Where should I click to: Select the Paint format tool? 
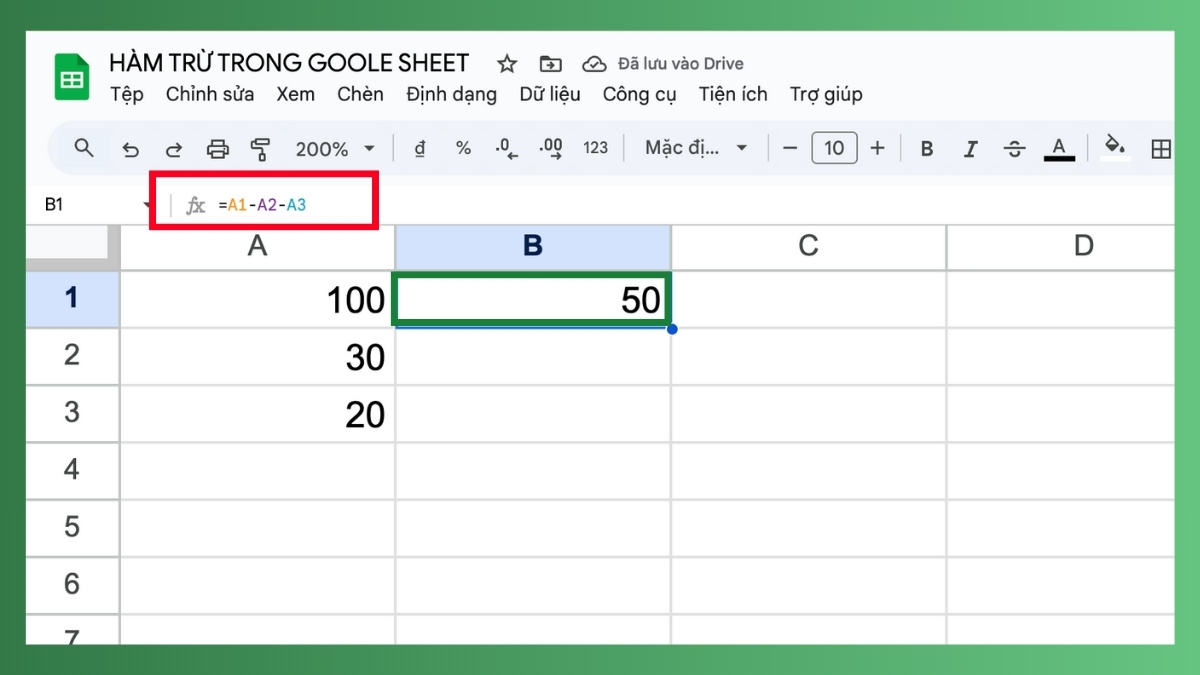coord(260,148)
